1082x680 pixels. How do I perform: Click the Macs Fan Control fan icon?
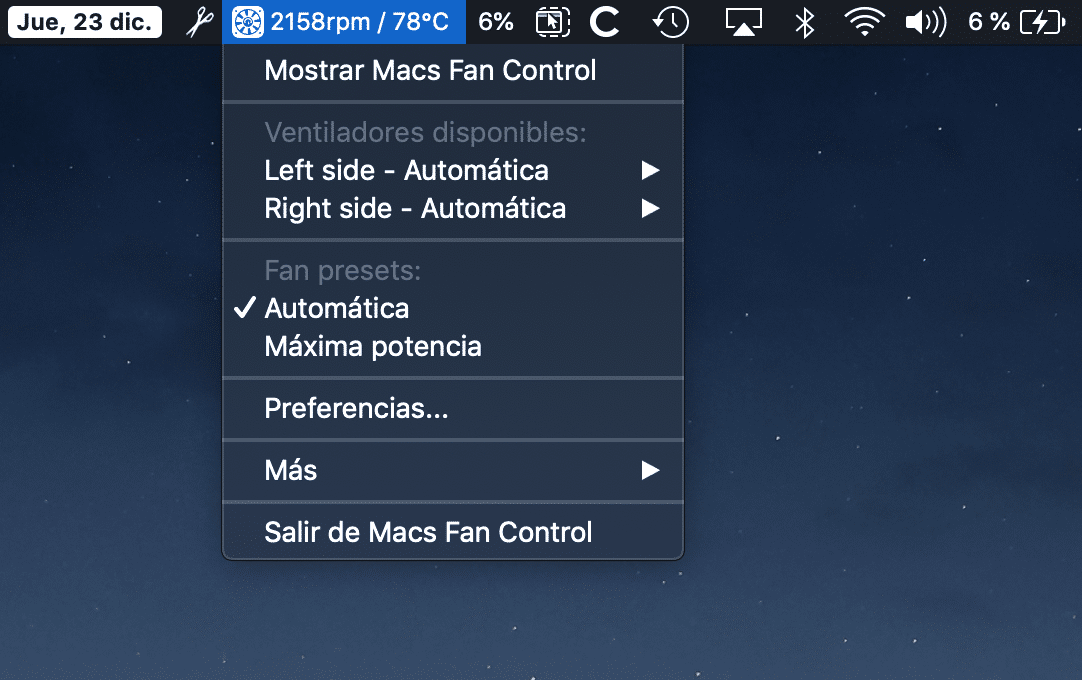click(x=247, y=22)
